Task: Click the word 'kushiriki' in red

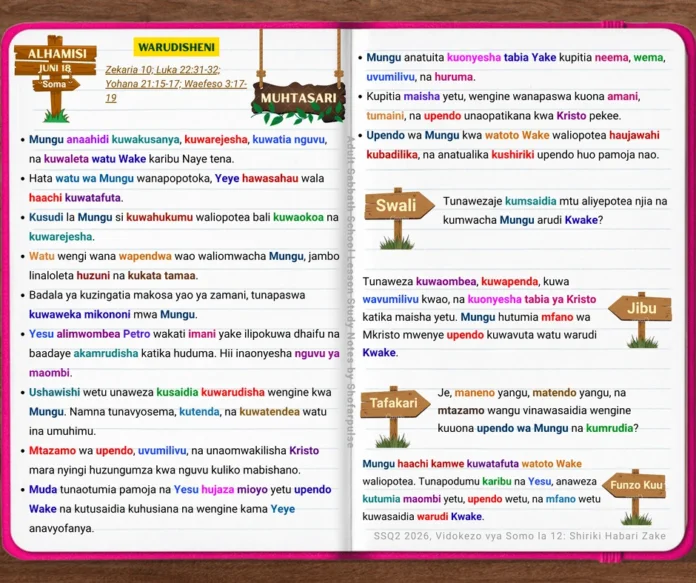Action: (x=513, y=155)
